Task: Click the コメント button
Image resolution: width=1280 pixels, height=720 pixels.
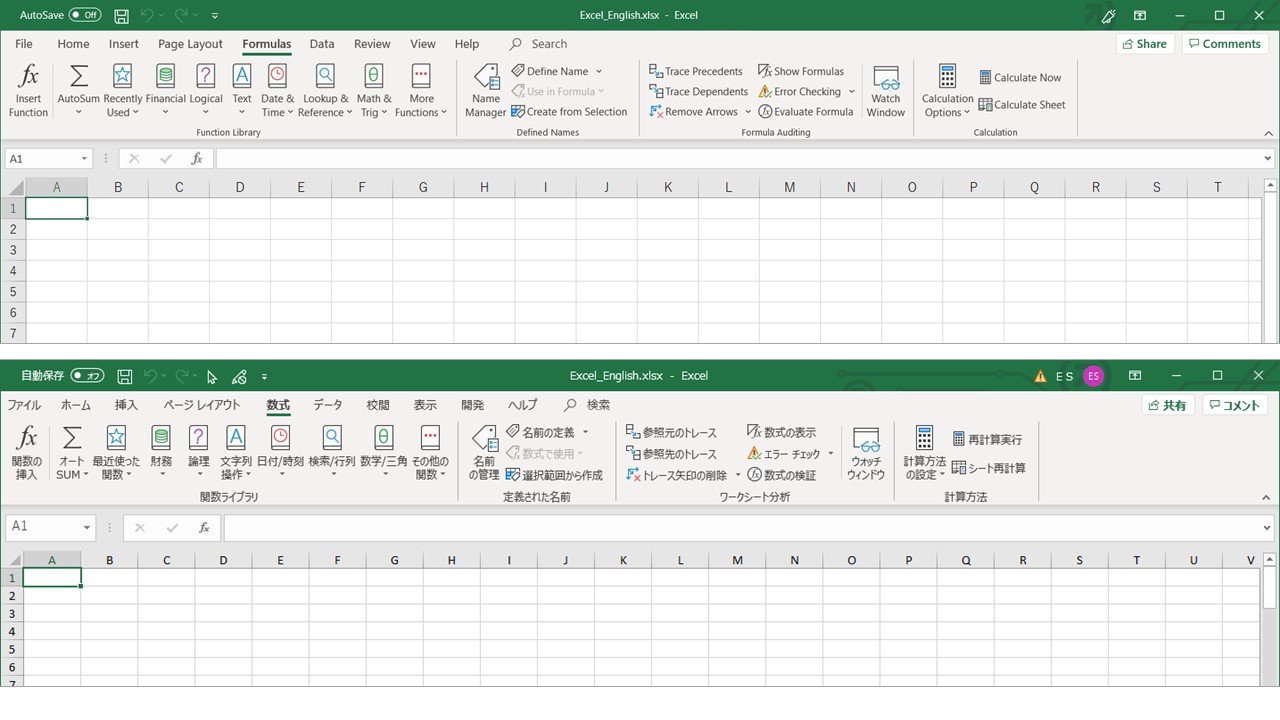Action: pyautogui.click(x=1235, y=405)
